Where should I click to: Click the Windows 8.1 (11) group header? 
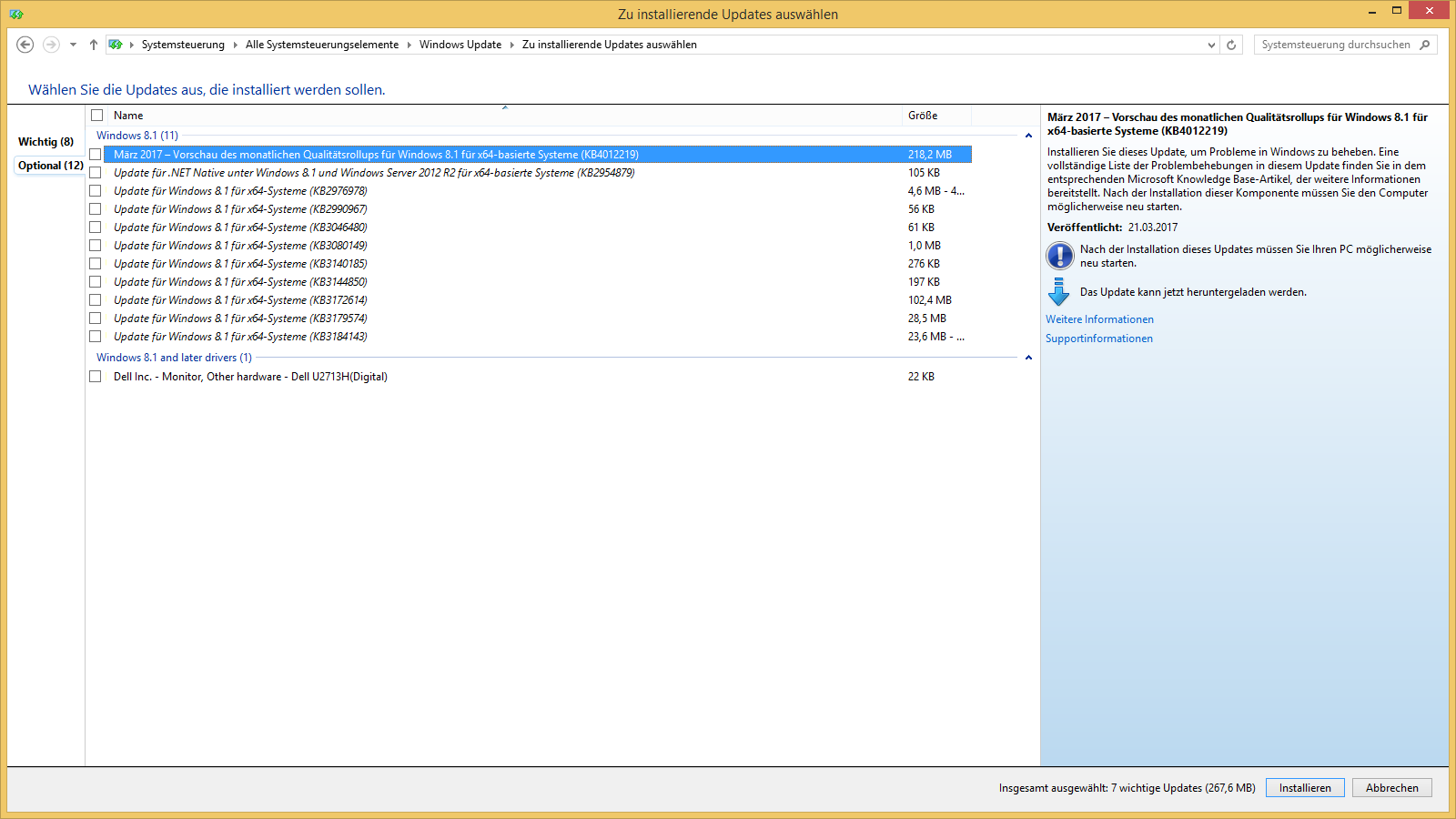click(x=137, y=136)
